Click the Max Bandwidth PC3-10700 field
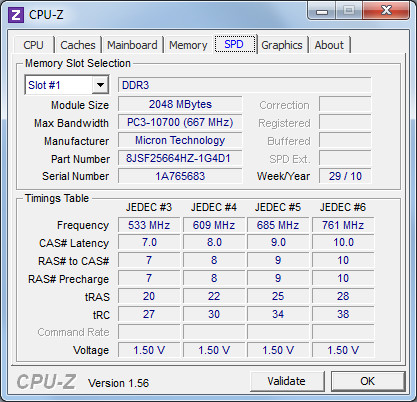This screenshot has width=417, height=402. point(180,122)
